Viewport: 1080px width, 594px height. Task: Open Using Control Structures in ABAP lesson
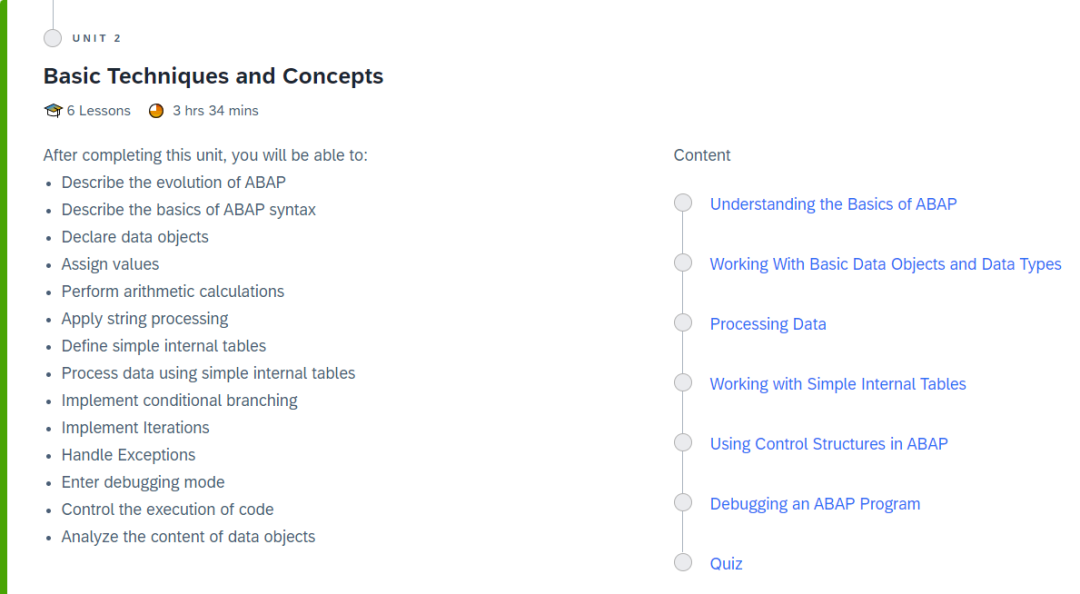click(x=829, y=444)
